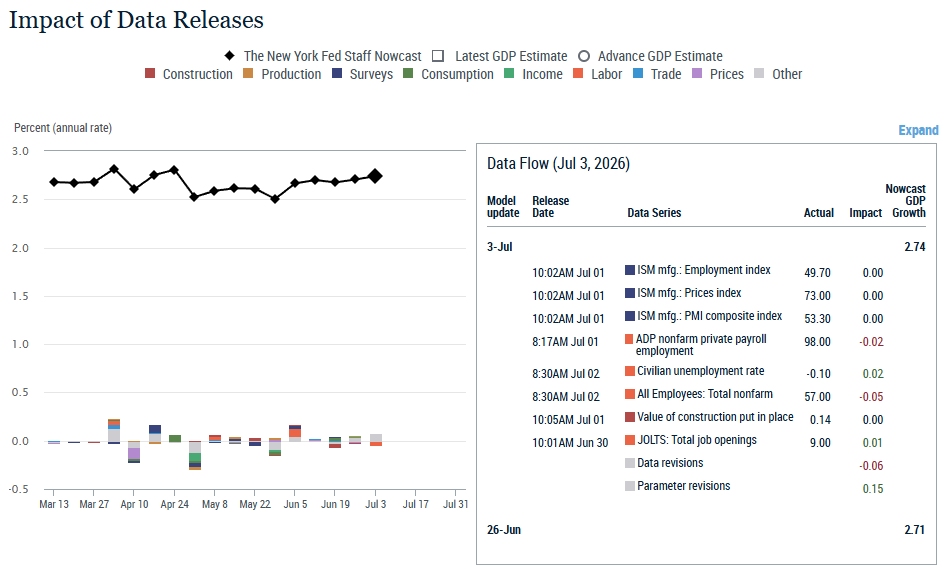Click the JOLTS: Total job openings series
The width and height of the screenshot is (945, 569).
697,440
